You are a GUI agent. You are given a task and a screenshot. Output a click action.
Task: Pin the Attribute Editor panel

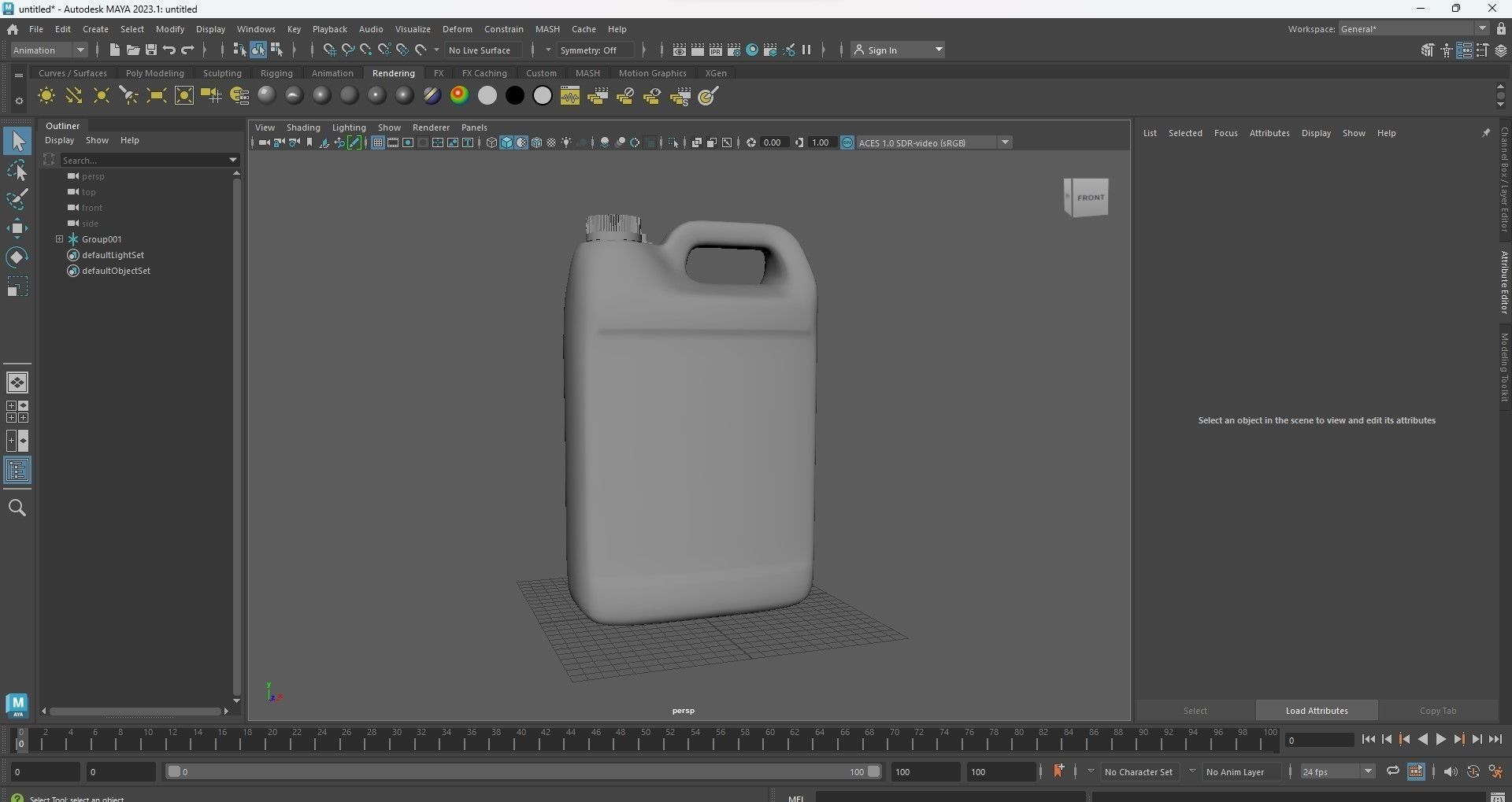[1486, 133]
